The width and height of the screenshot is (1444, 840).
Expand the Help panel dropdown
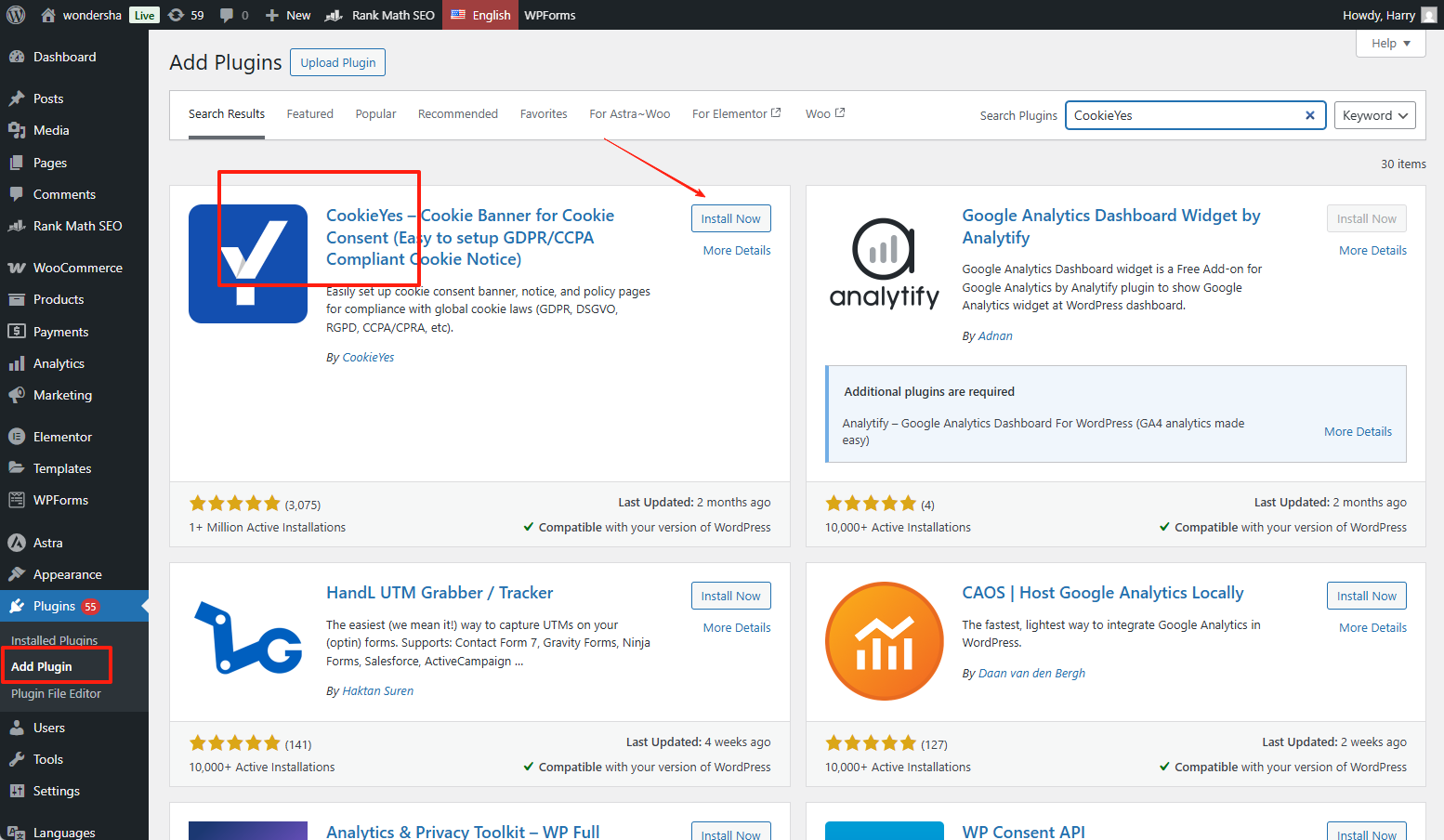[1390, 43]
